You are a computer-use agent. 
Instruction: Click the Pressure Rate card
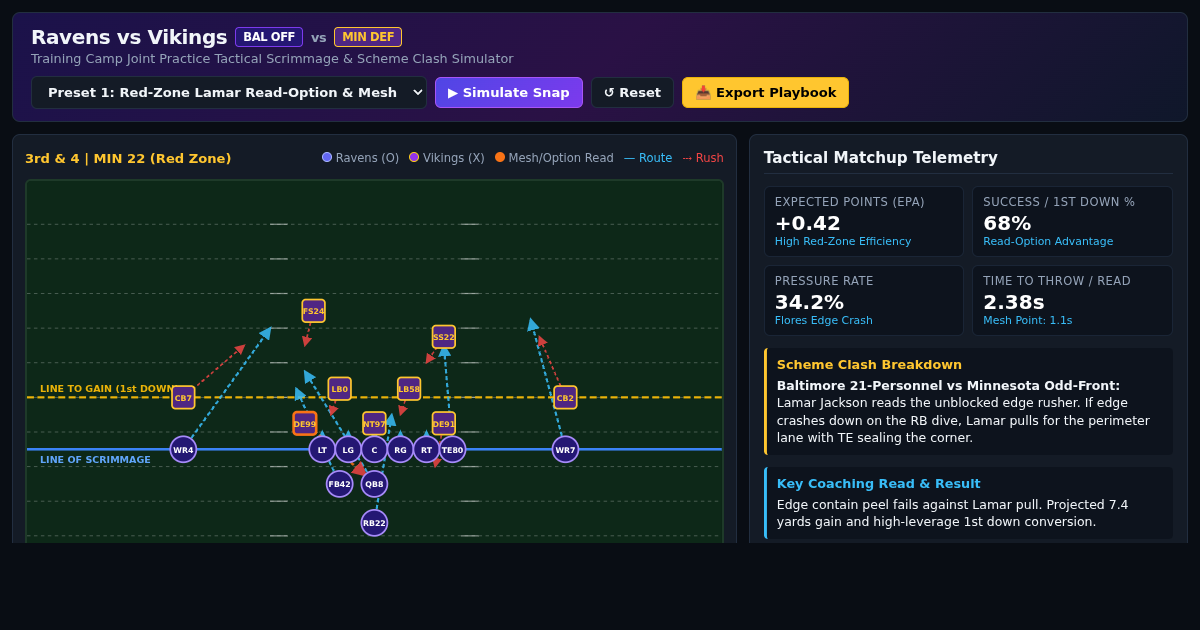(864, 301)
